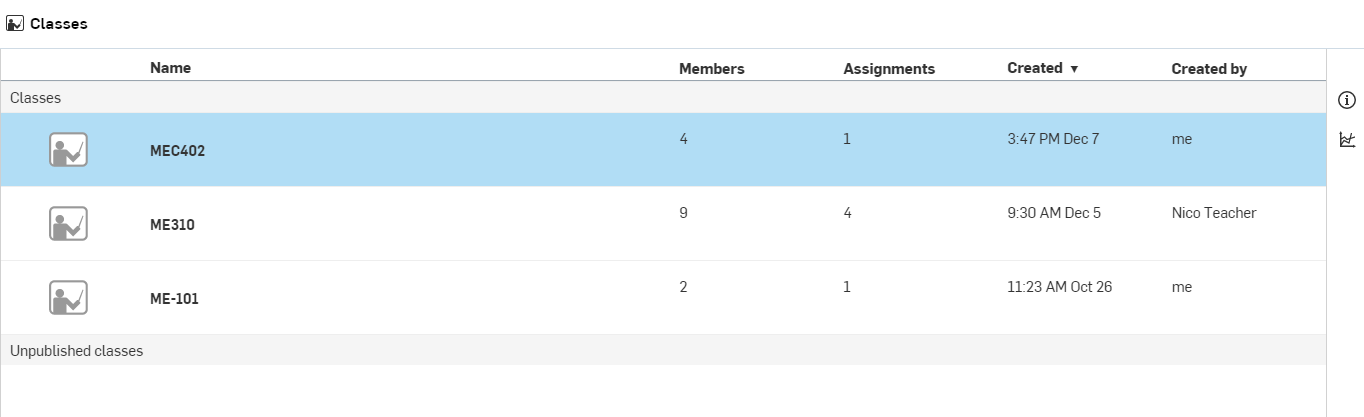
Task: Click the MEC402 class icon
Action: [x=68, y=150]
